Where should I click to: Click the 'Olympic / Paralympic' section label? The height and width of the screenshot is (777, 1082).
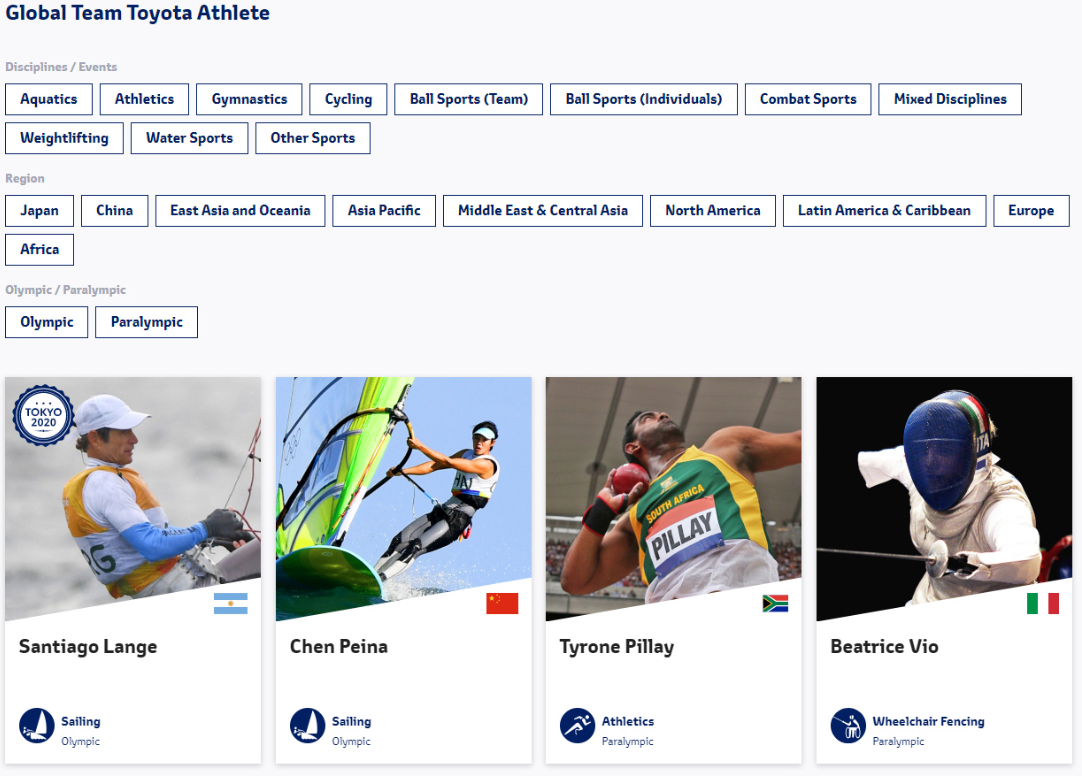click(66, 290)
